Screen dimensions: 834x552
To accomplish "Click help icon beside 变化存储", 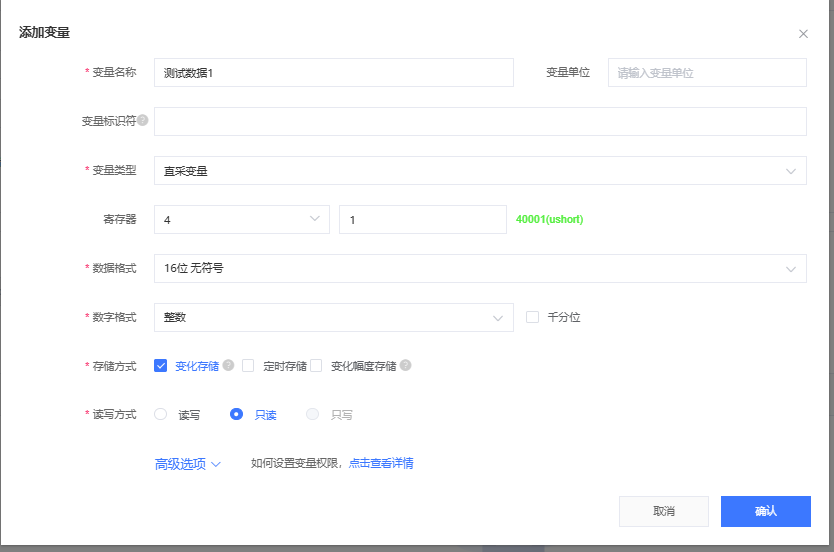I will point(228,366).
